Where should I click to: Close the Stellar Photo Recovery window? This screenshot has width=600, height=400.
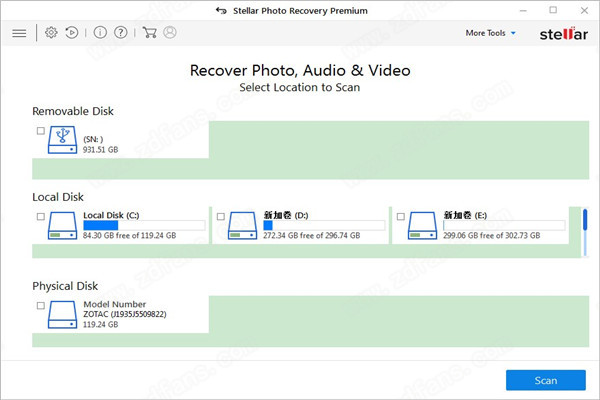[584, 10]
